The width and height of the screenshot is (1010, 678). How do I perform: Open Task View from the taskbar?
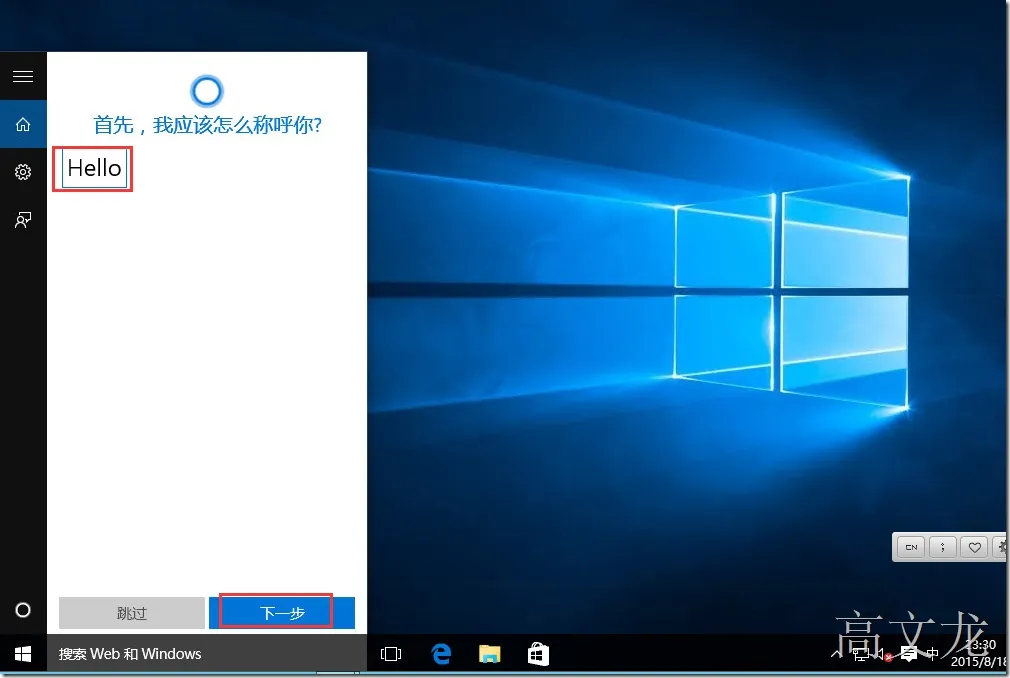point(391,654)
